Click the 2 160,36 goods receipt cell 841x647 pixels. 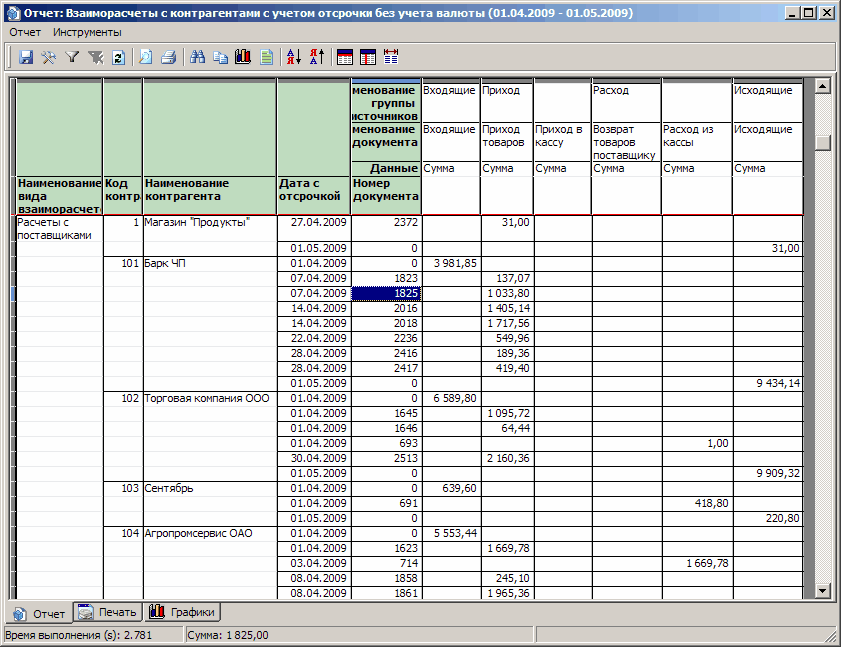coord(507,459)
